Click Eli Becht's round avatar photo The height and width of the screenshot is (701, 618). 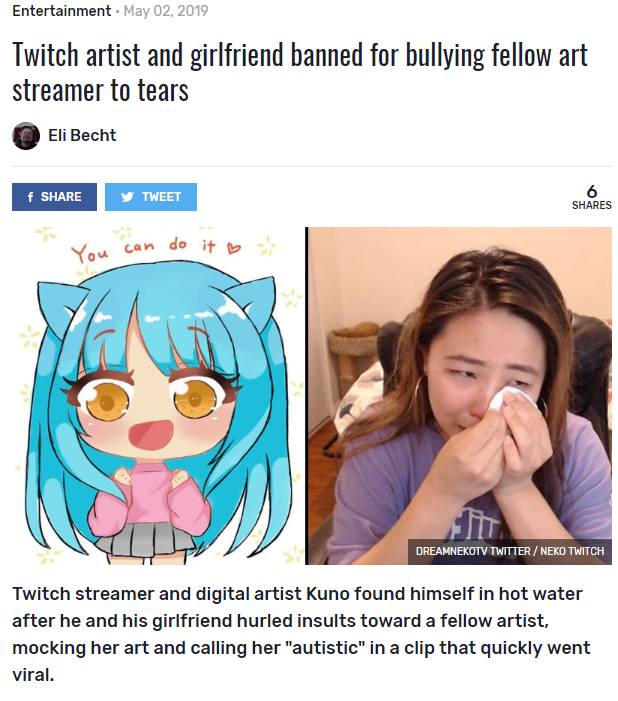point(26,135)
